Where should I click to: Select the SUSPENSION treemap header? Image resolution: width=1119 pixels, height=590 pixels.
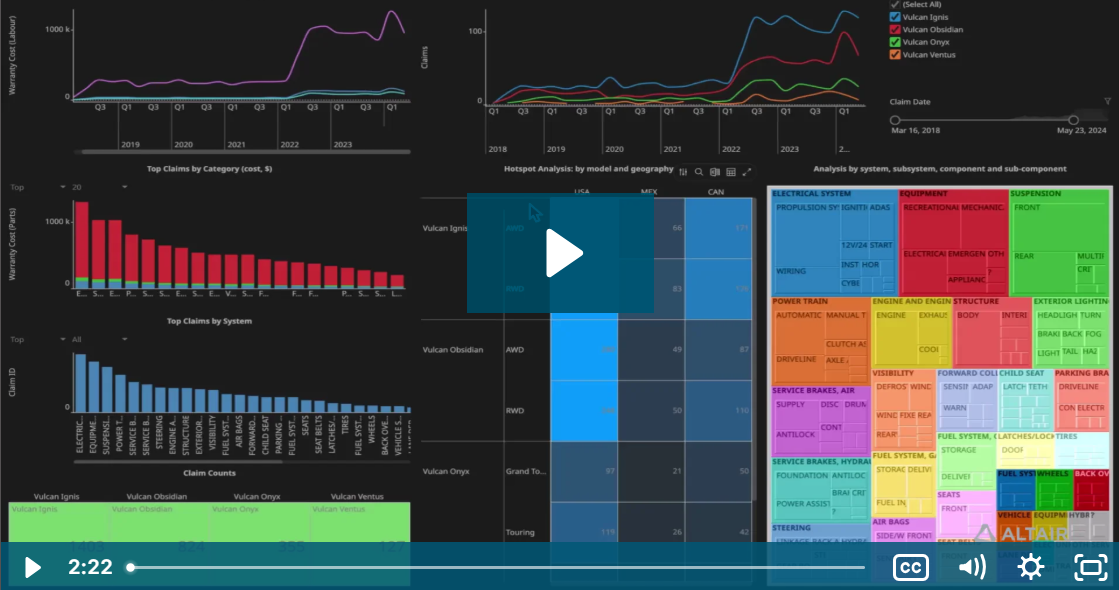coord(1036,193)
